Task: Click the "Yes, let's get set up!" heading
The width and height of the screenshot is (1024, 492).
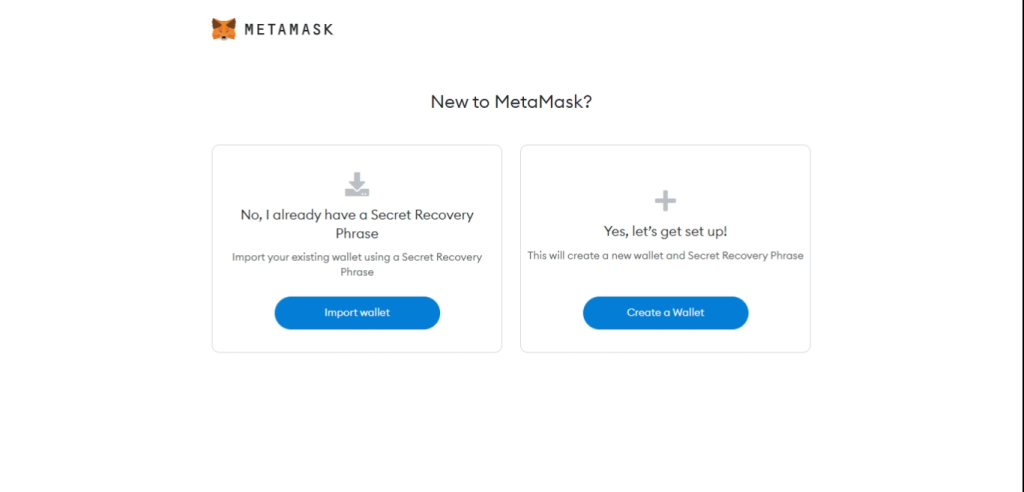Action: [665, 232]
